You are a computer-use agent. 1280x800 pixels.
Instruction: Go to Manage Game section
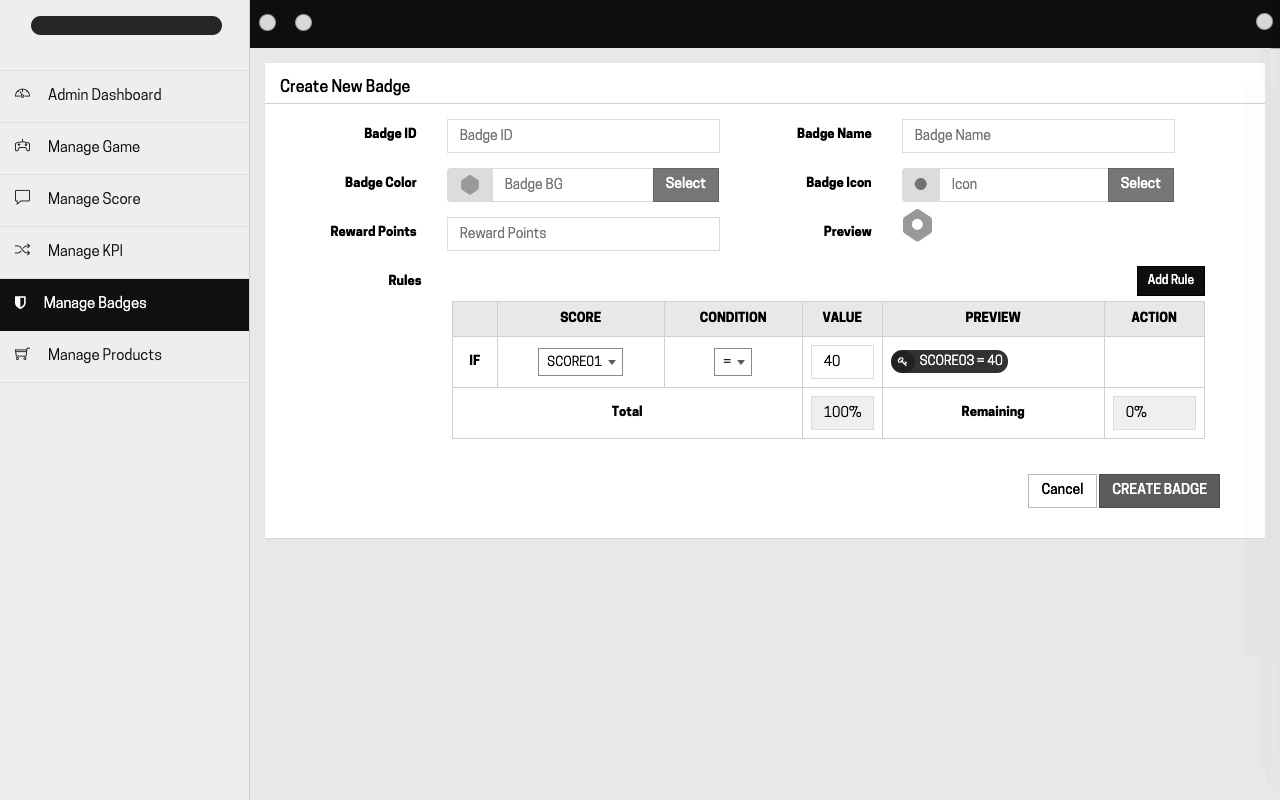(x=94, y=147)
